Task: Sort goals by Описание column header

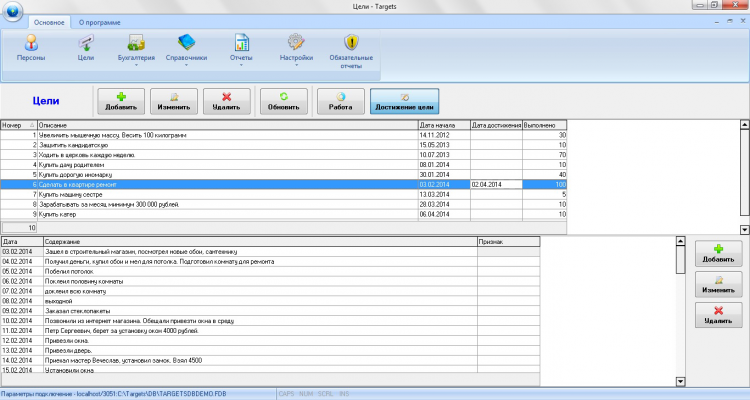Action: point(228,125)
